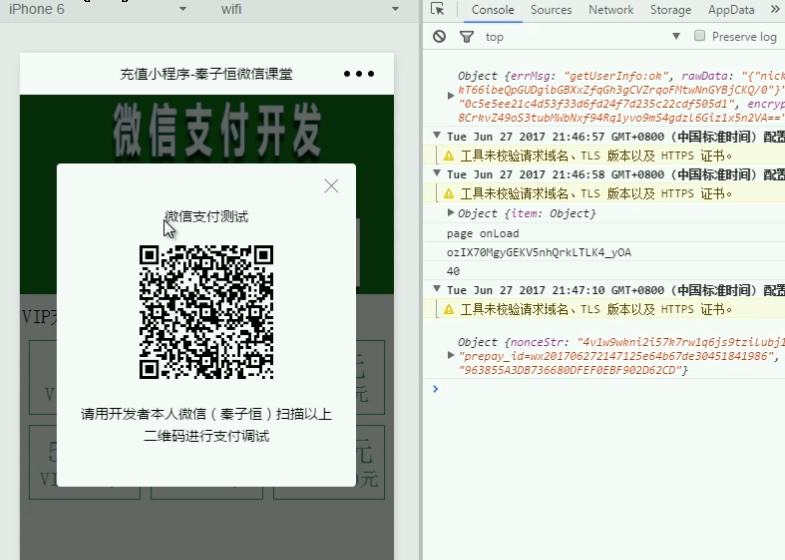
Task: Select the 'page onLoad' console line
Action: [483, 234]
